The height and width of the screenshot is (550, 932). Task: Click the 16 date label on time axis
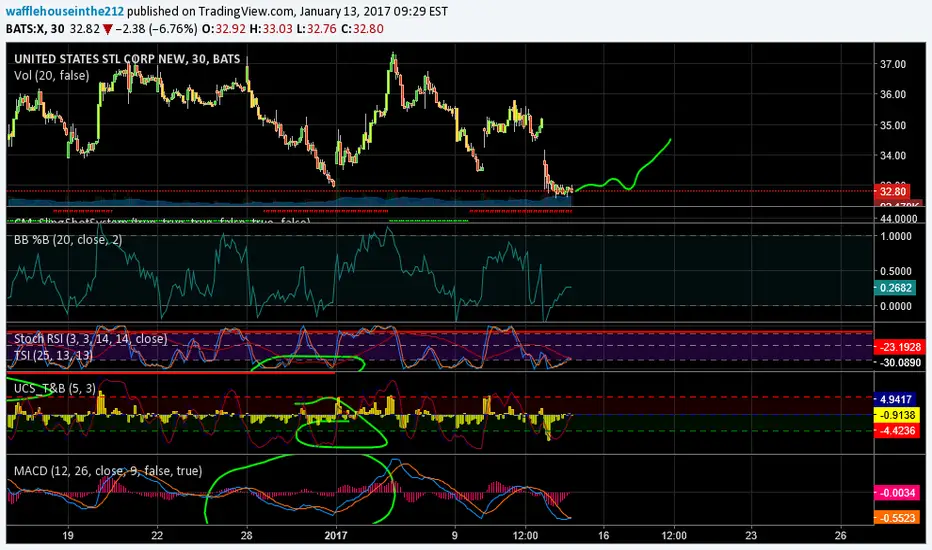pos(603,535)
